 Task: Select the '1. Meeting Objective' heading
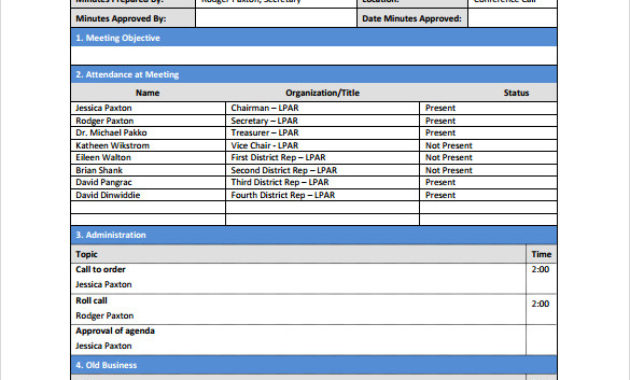pos(118,38)
